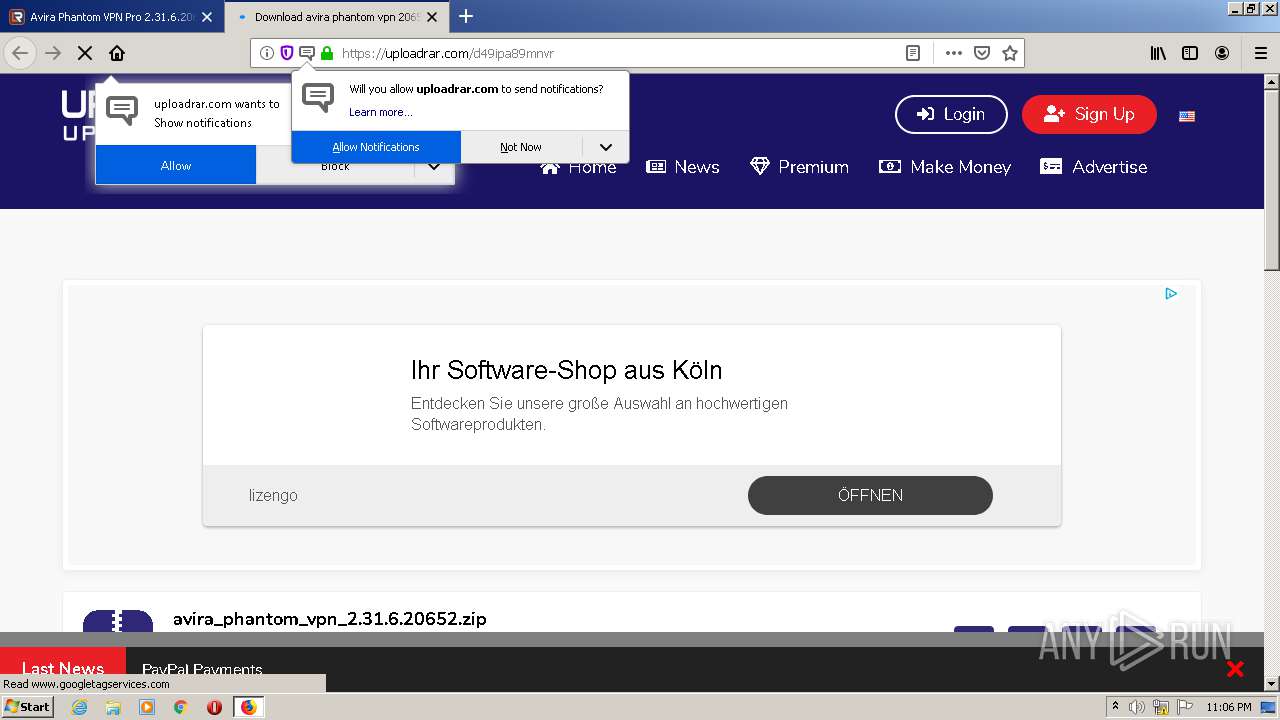
Task: Launch Windows Media Player from taskbar
Action: (x=147, y=707)
